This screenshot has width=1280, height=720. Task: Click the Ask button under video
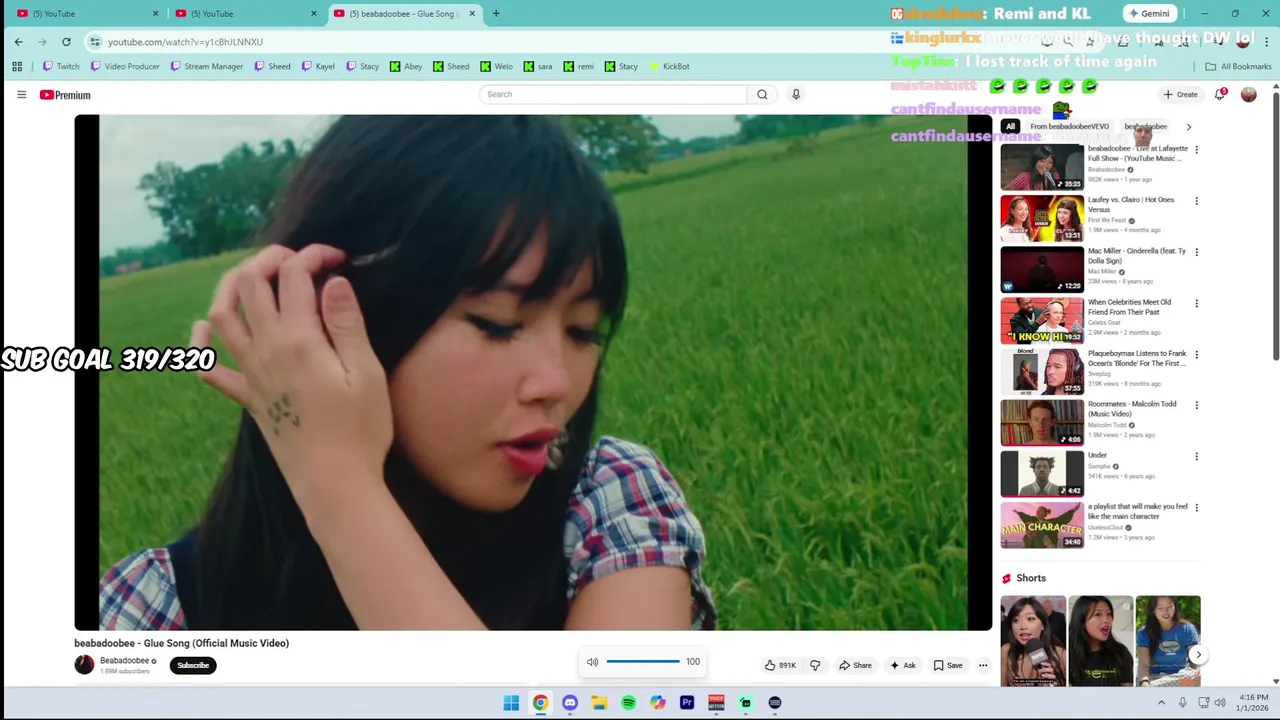click(x=902, y=665)
